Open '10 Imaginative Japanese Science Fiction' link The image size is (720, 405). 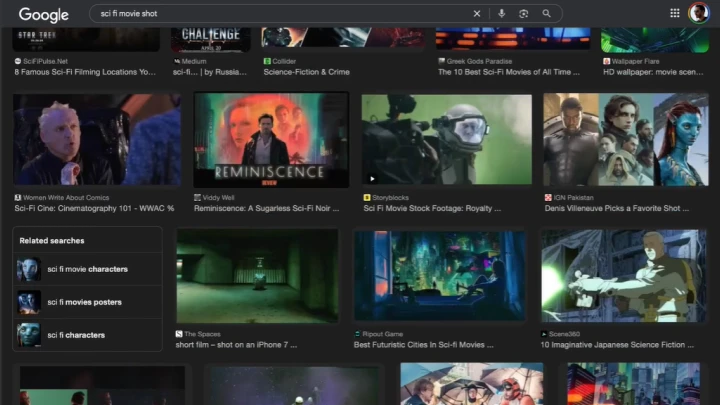(617, 345)
